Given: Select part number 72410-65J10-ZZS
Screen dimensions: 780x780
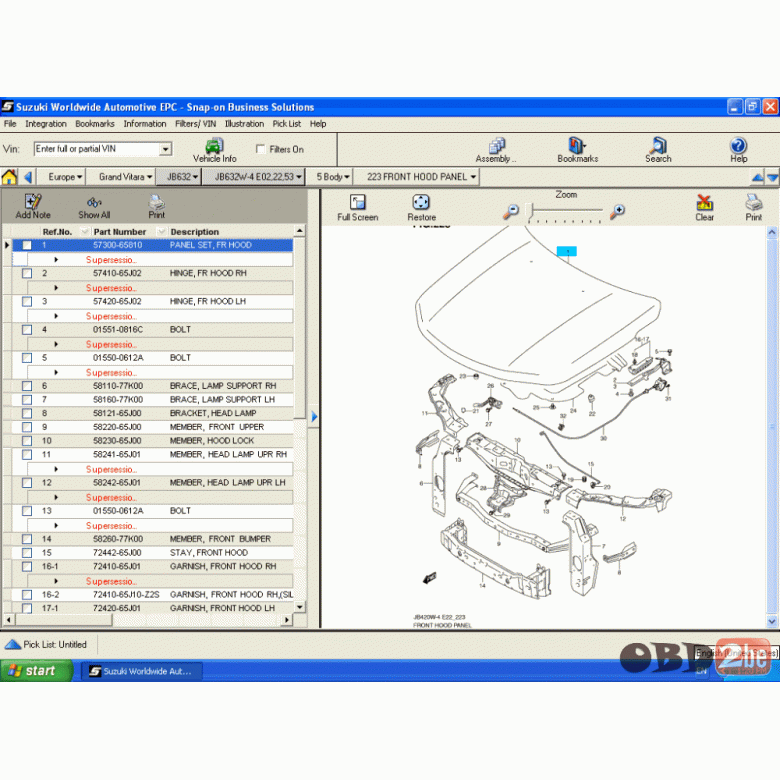Looking at the screenshot, I should 126,595.
